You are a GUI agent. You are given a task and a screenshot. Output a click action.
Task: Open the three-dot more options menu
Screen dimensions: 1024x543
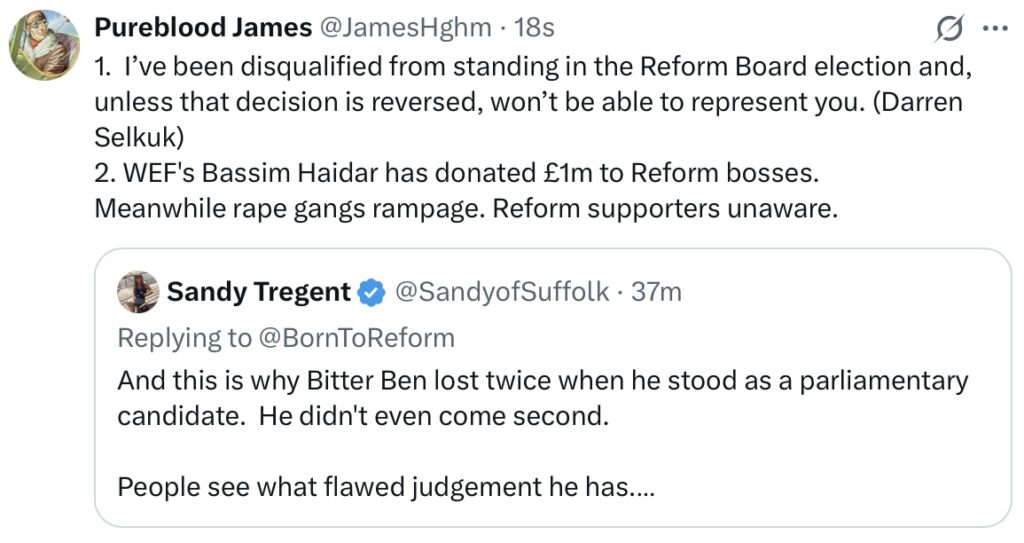tap(995, 29)
